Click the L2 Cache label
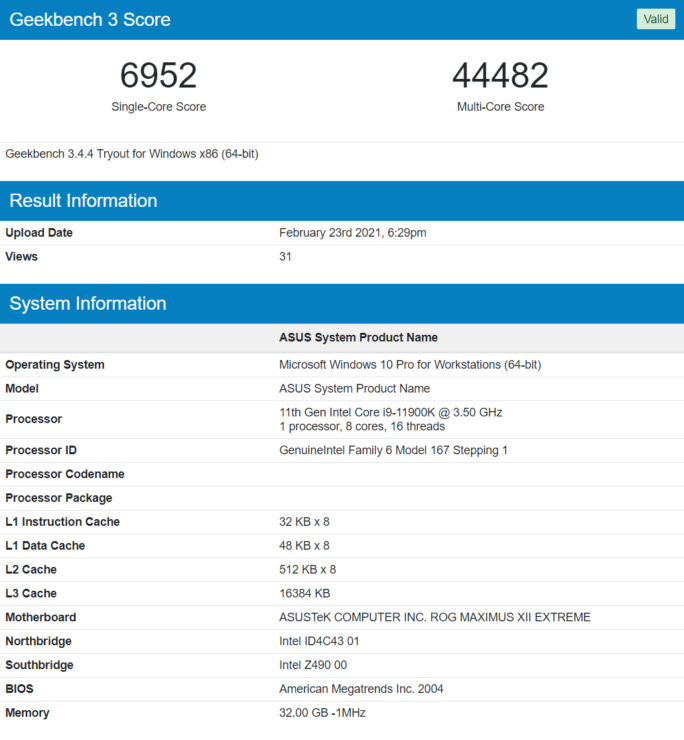The width and height of the screenshot is (684, 740). pyautogui.click(x=31, y=570)
